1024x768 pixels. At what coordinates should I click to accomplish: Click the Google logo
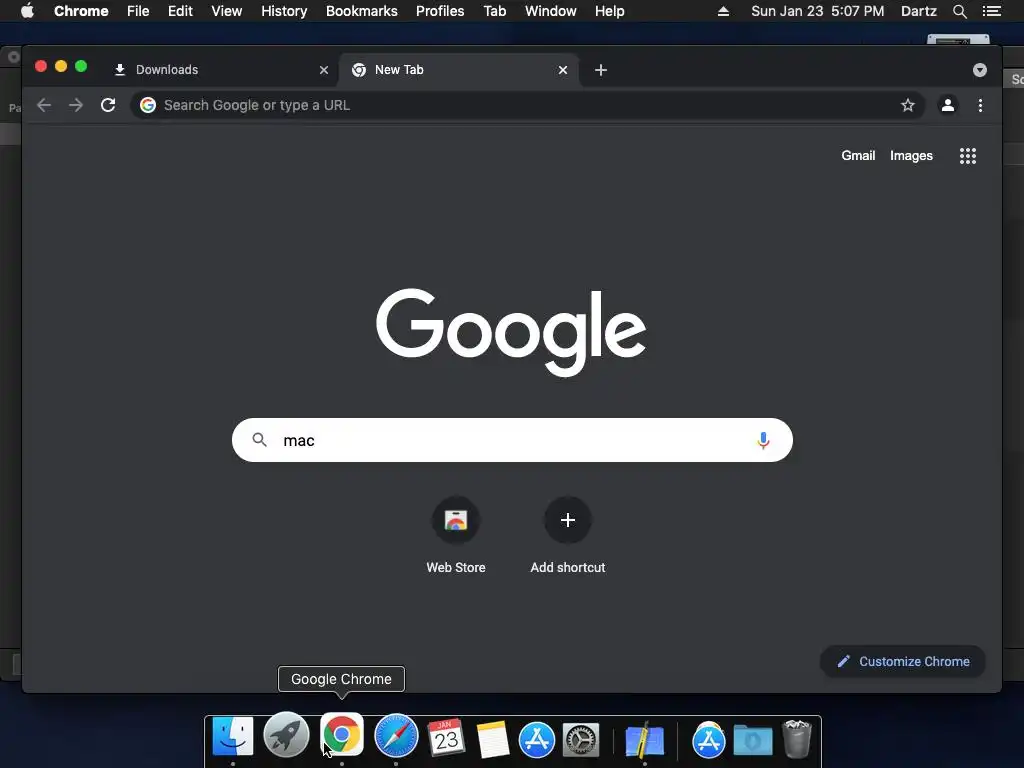pos(511,332)
